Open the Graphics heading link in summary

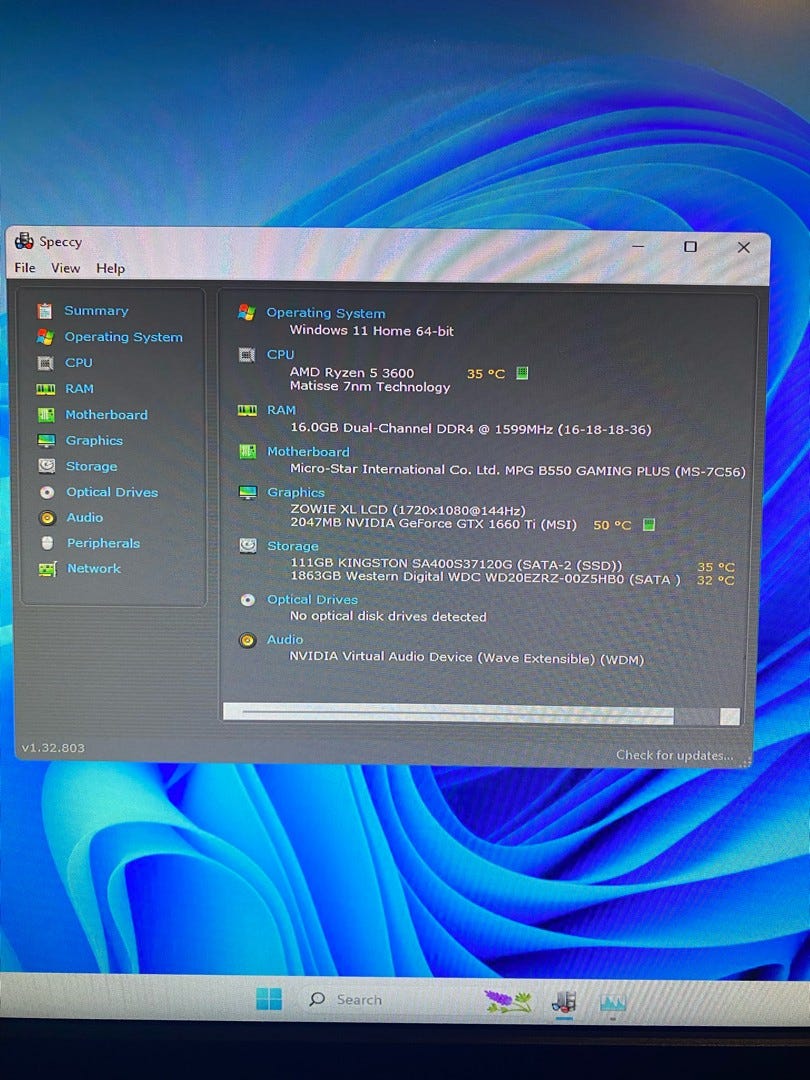[295, 492]
